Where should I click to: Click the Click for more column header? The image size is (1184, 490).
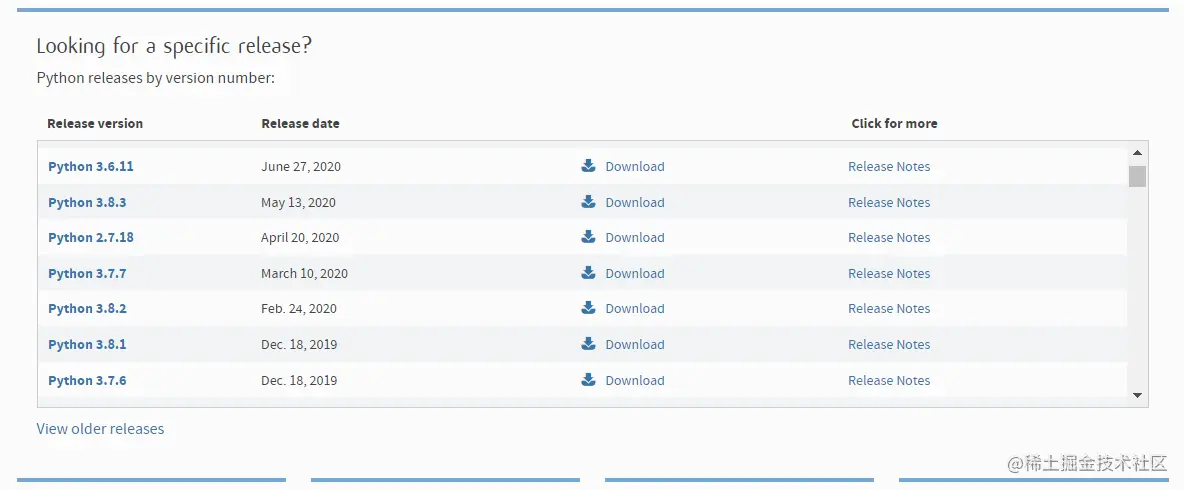click(894, 123)
